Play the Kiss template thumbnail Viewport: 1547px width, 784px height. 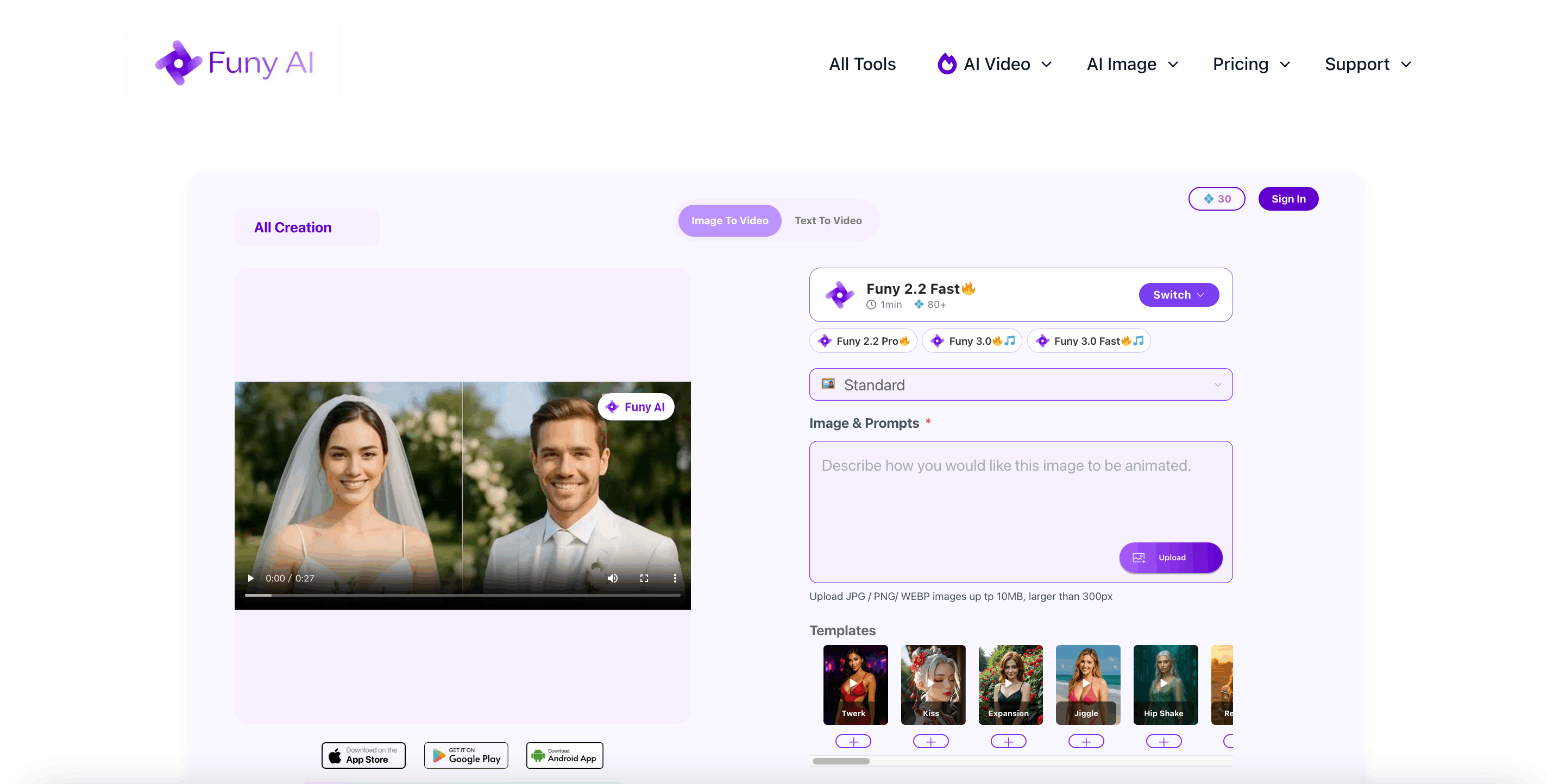pyautogui.click(x=933, y=685)
